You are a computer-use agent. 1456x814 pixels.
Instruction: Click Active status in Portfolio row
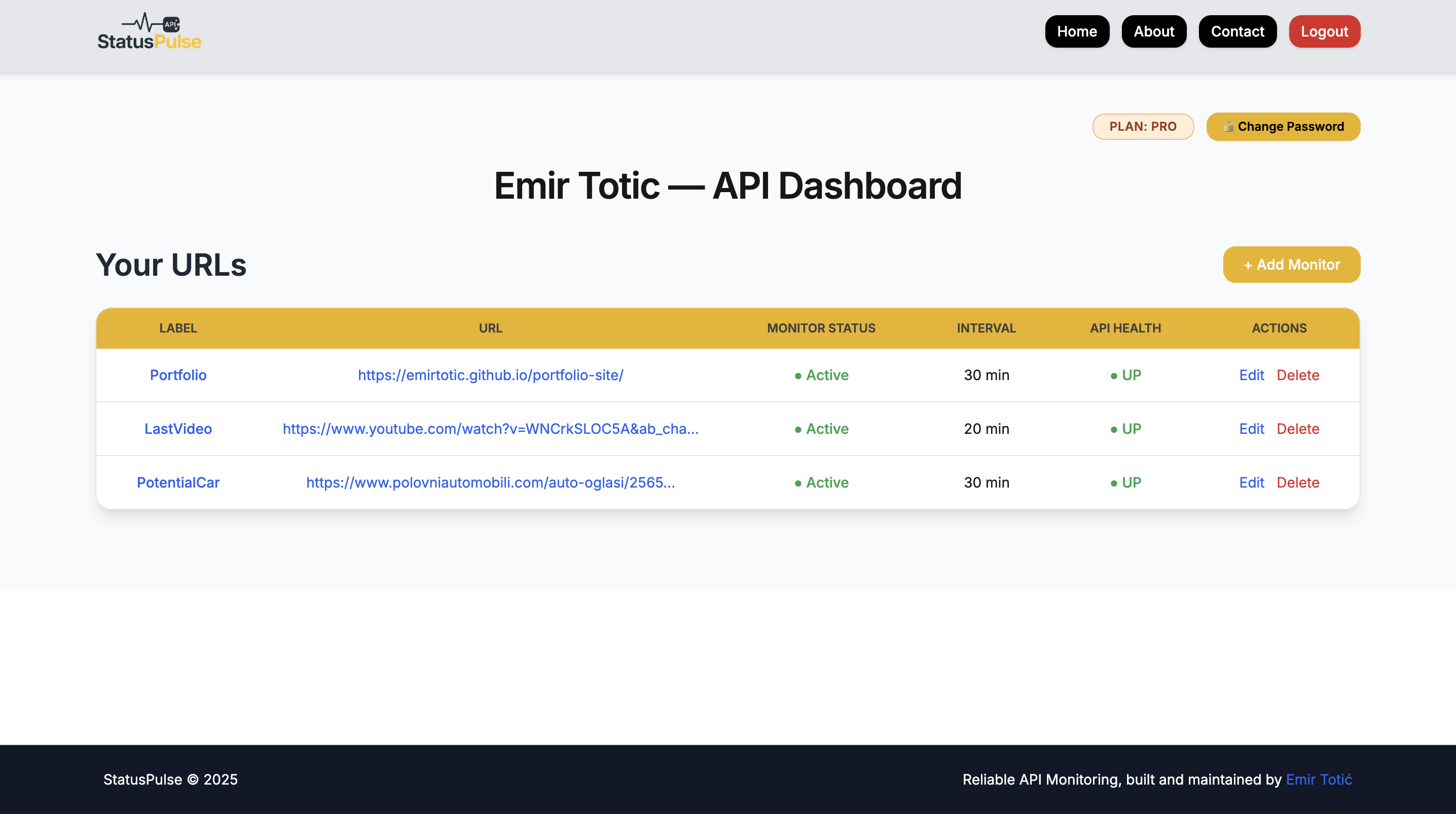pyautogui.click(x=821, y=376)
